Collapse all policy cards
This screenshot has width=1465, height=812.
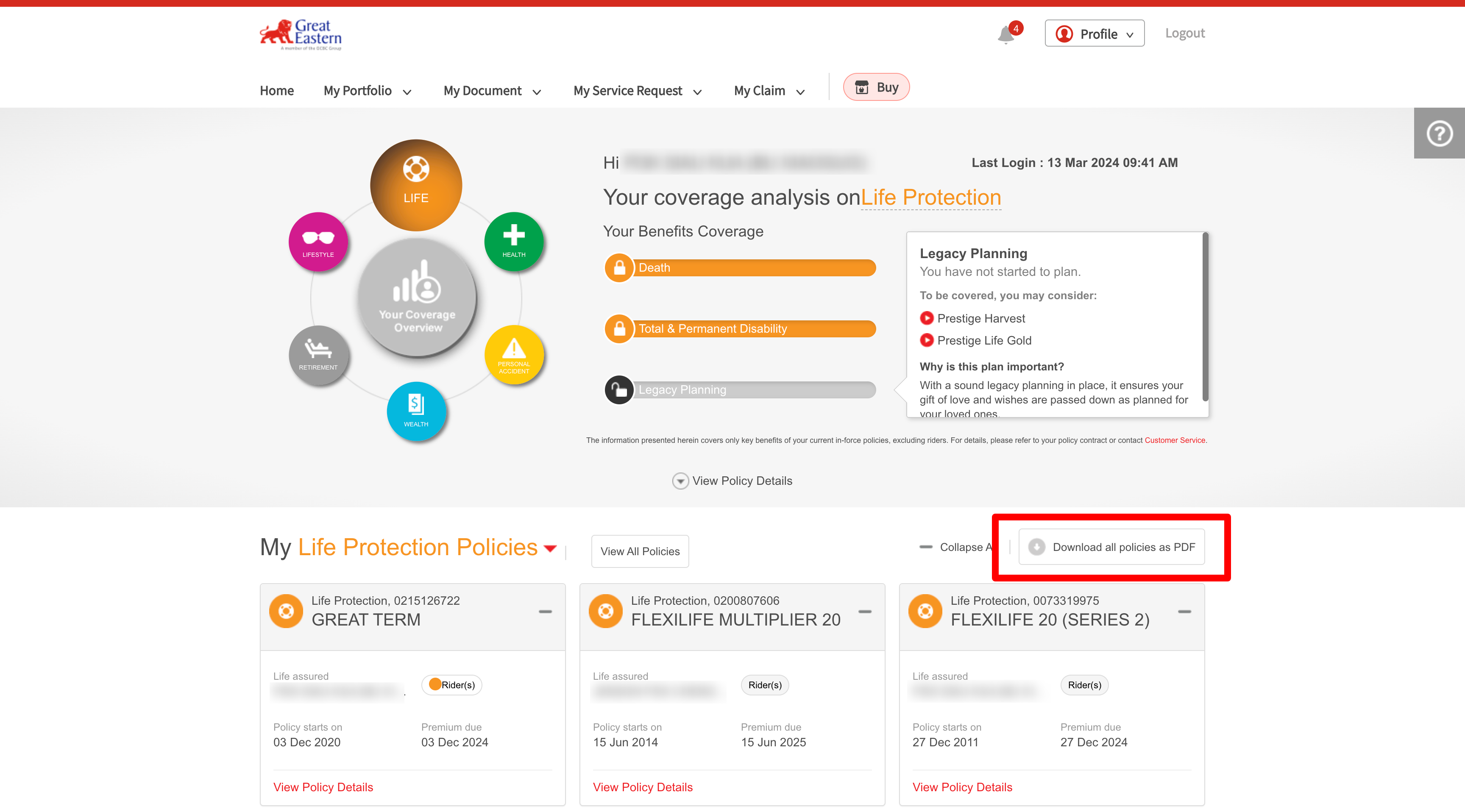click(x=956, y=547)
